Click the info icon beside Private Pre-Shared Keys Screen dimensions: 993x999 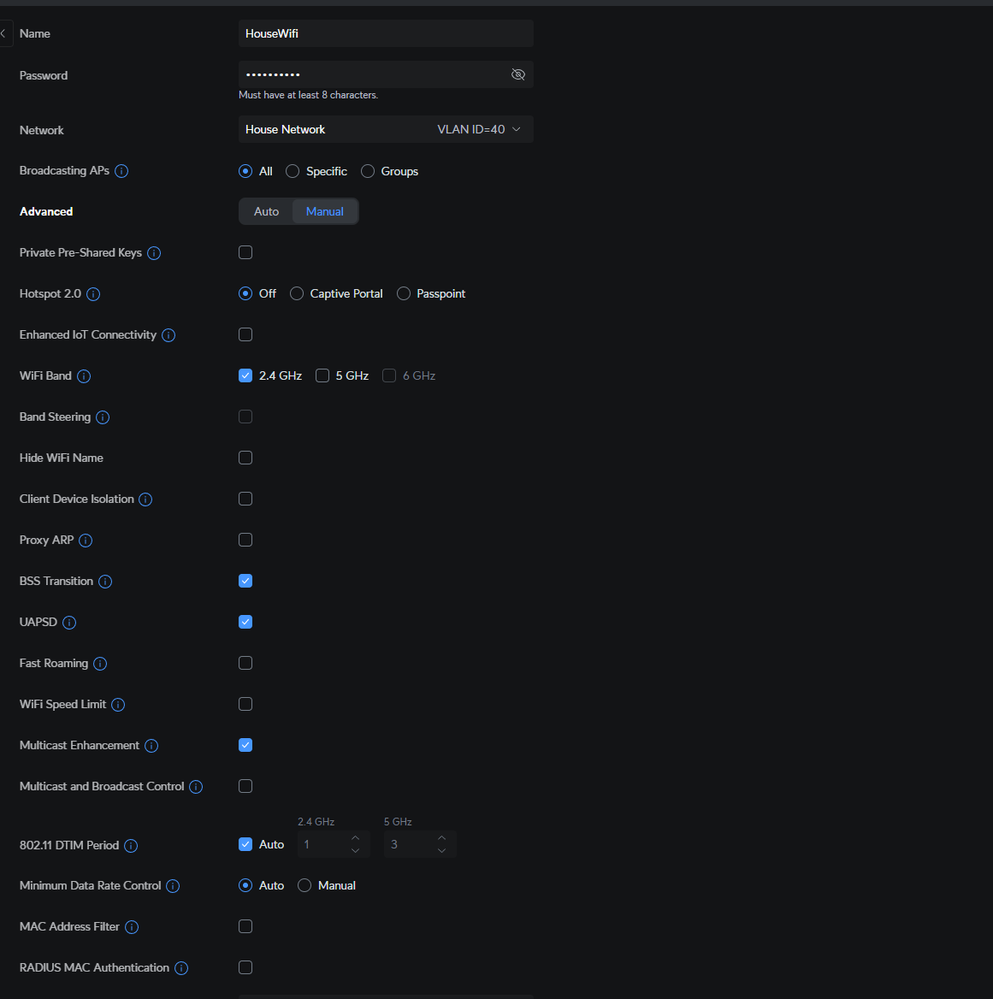pos(154,253)
